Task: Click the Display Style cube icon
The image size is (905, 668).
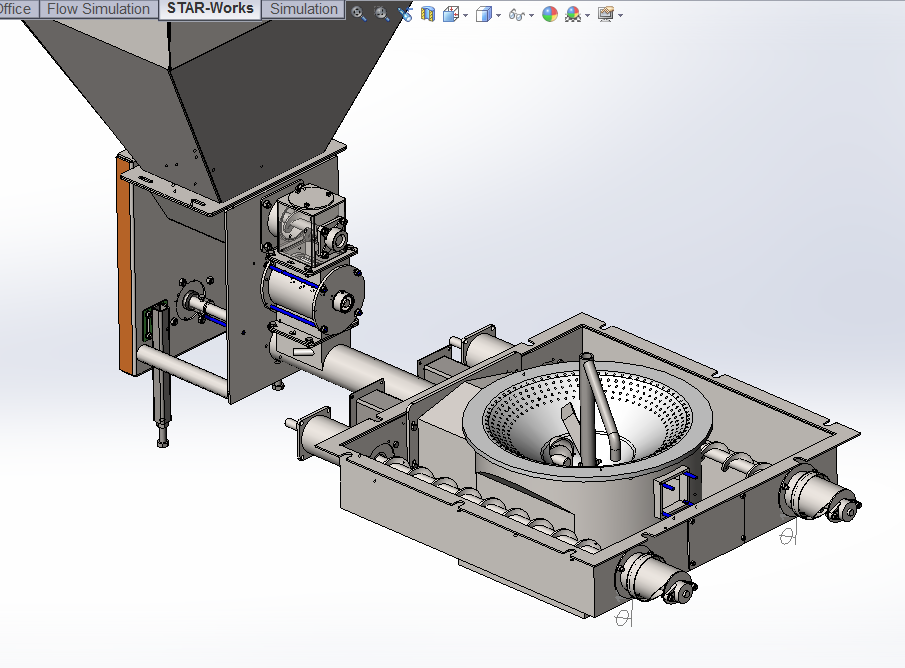Action: [x=484, y=14]
